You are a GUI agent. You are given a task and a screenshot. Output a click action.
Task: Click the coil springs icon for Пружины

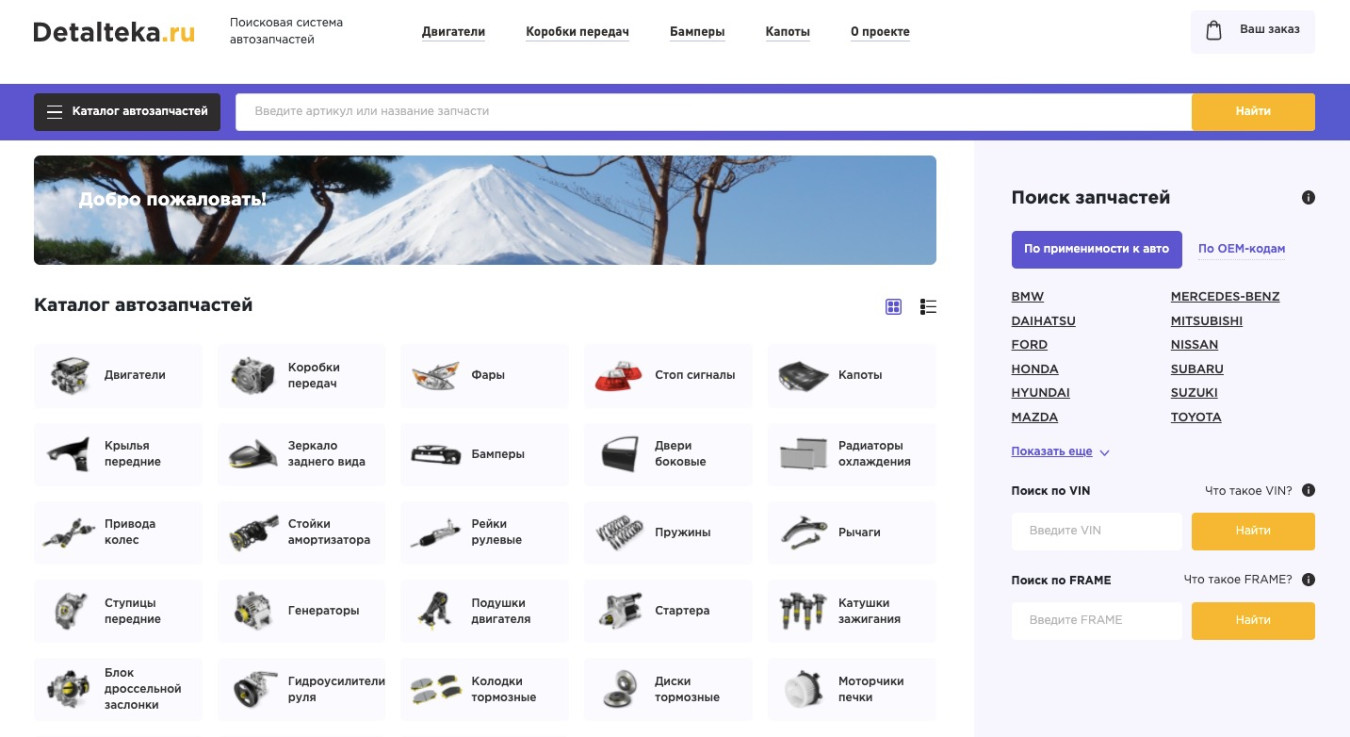pos(619,533)
